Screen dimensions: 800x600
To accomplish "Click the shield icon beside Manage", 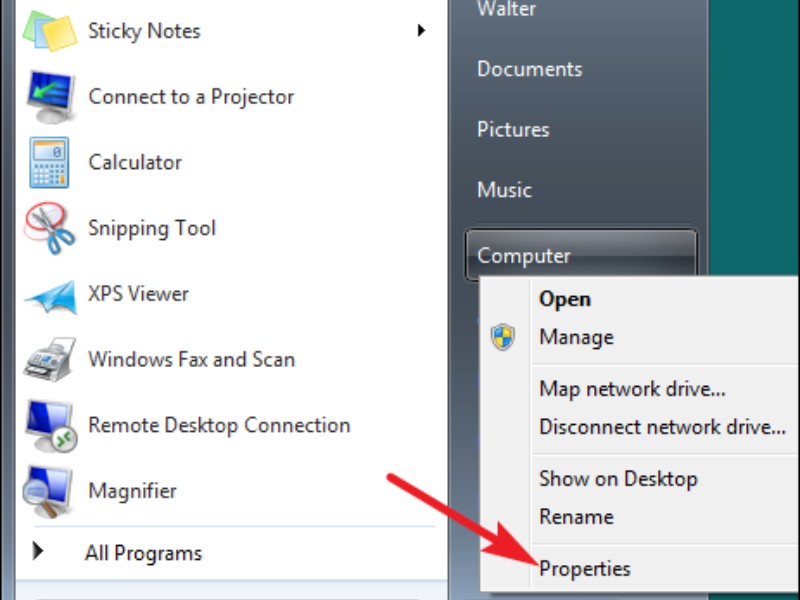I will click(503, 337).
